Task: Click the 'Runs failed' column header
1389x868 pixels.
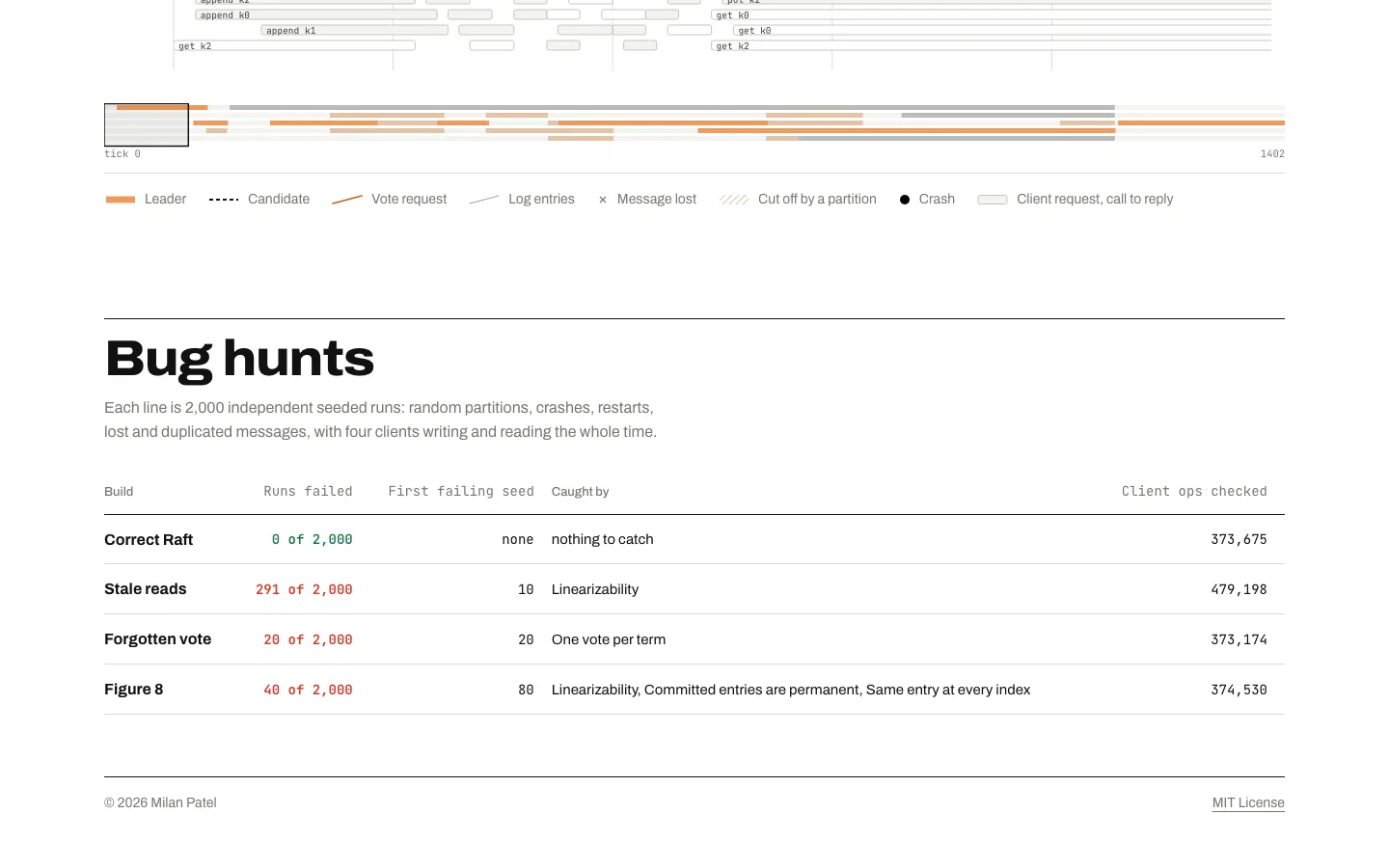Action: click(308, 491)
